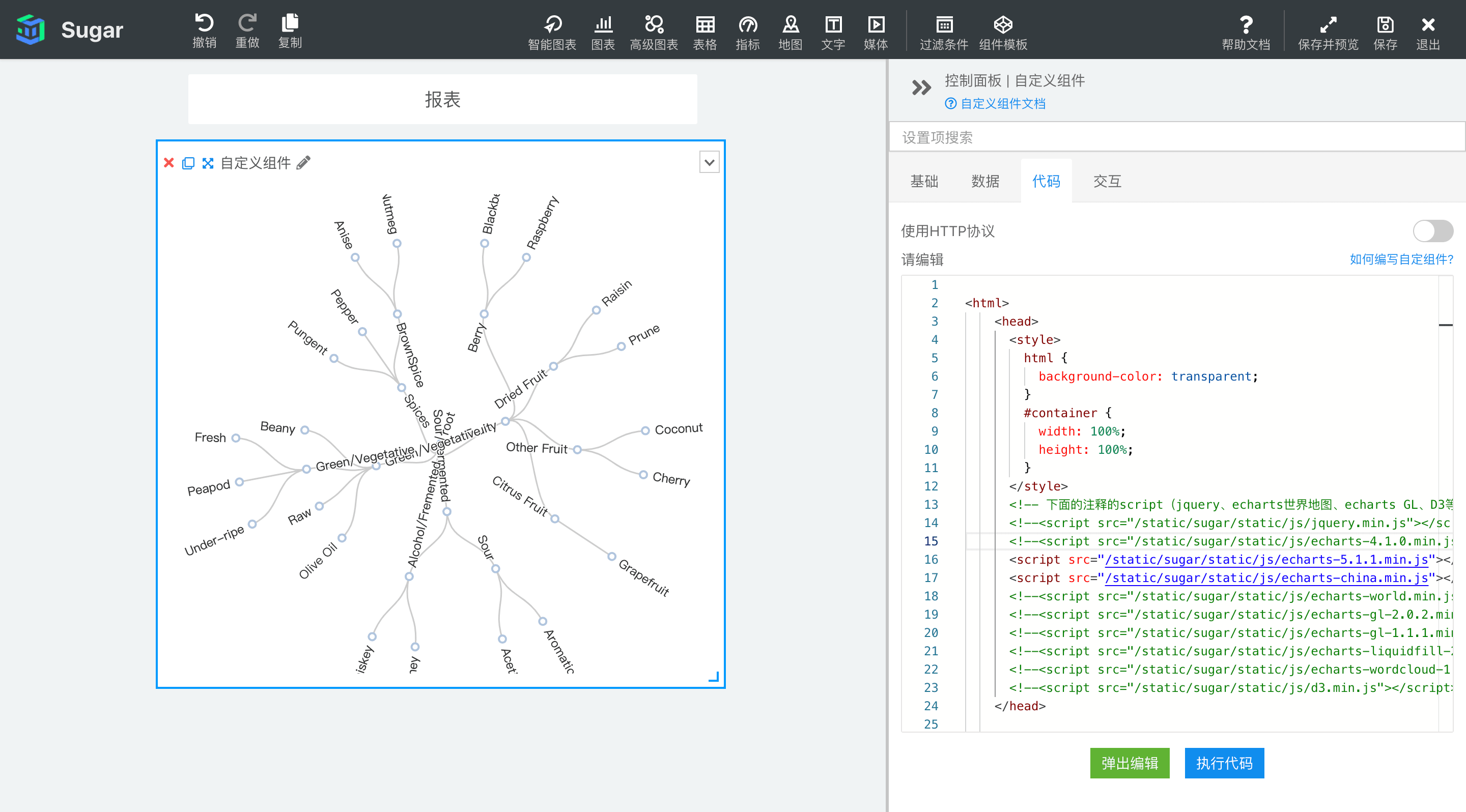
Task: Edit the 自定义组件 title with the pencil icon
Action: coord(304,163)
